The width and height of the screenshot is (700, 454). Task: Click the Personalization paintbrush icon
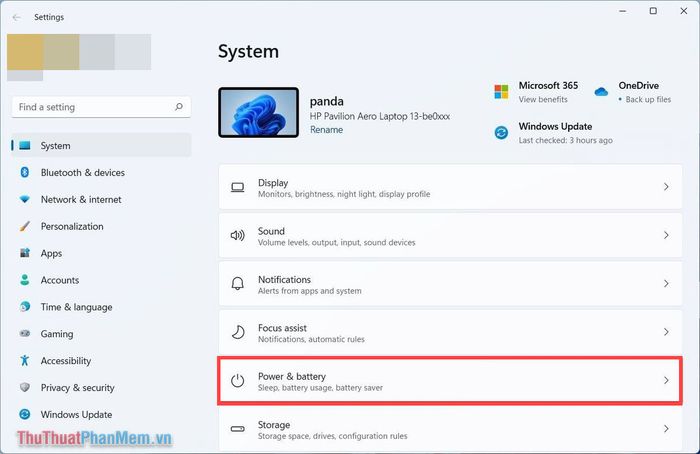(25, 227)
